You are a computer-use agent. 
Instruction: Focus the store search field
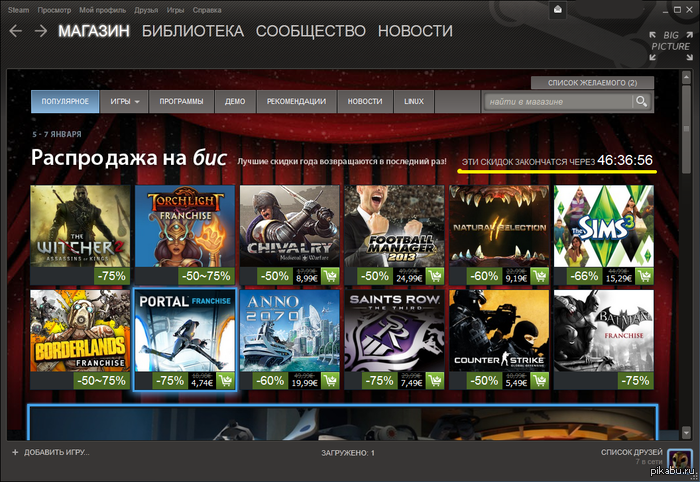pos(558,101)
